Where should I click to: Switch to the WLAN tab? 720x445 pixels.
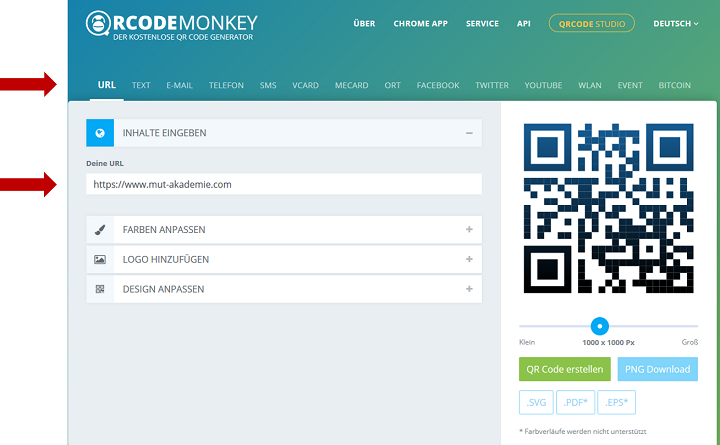[590, 85]
